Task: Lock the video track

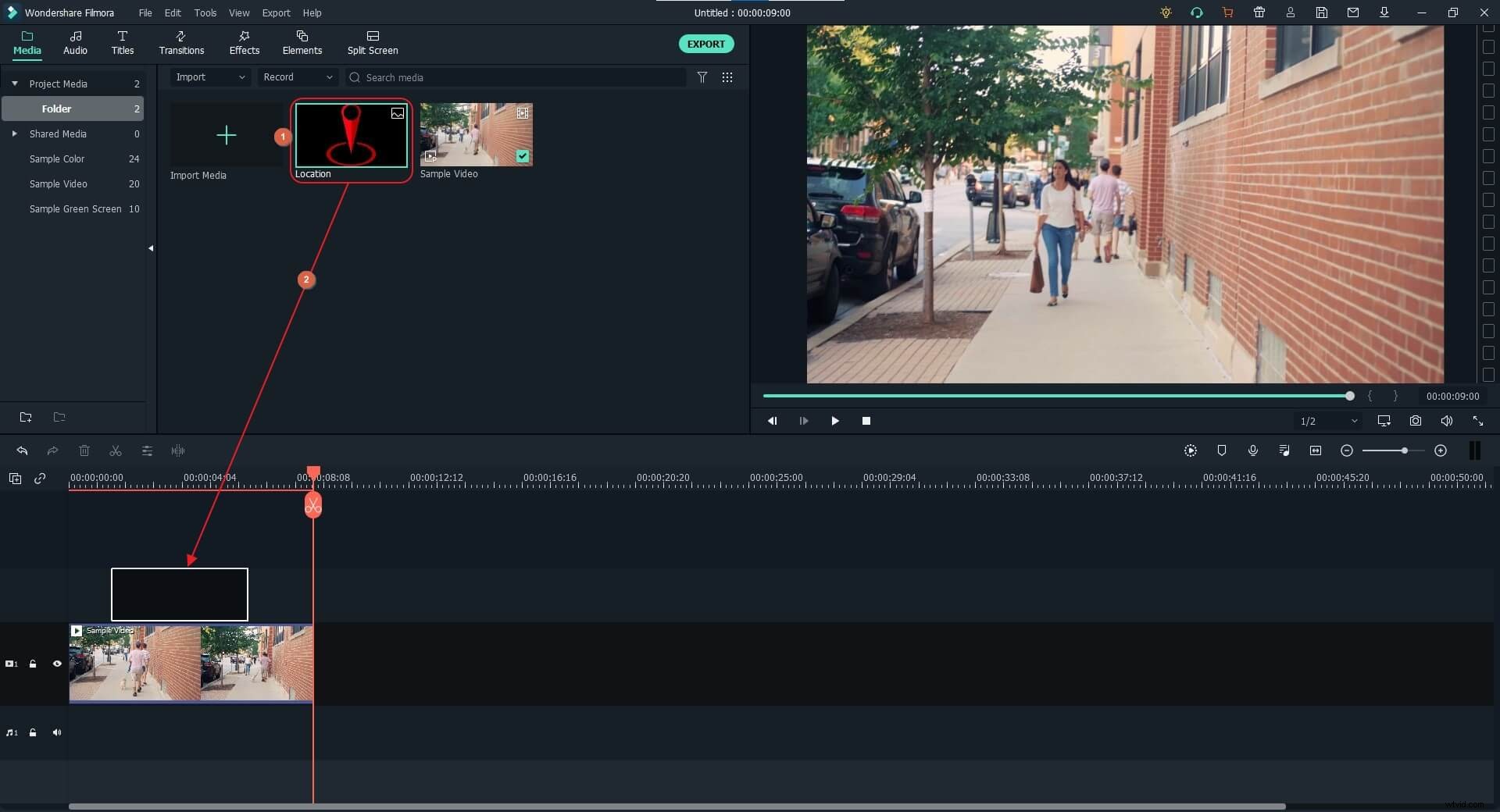Action: (33, 664)
